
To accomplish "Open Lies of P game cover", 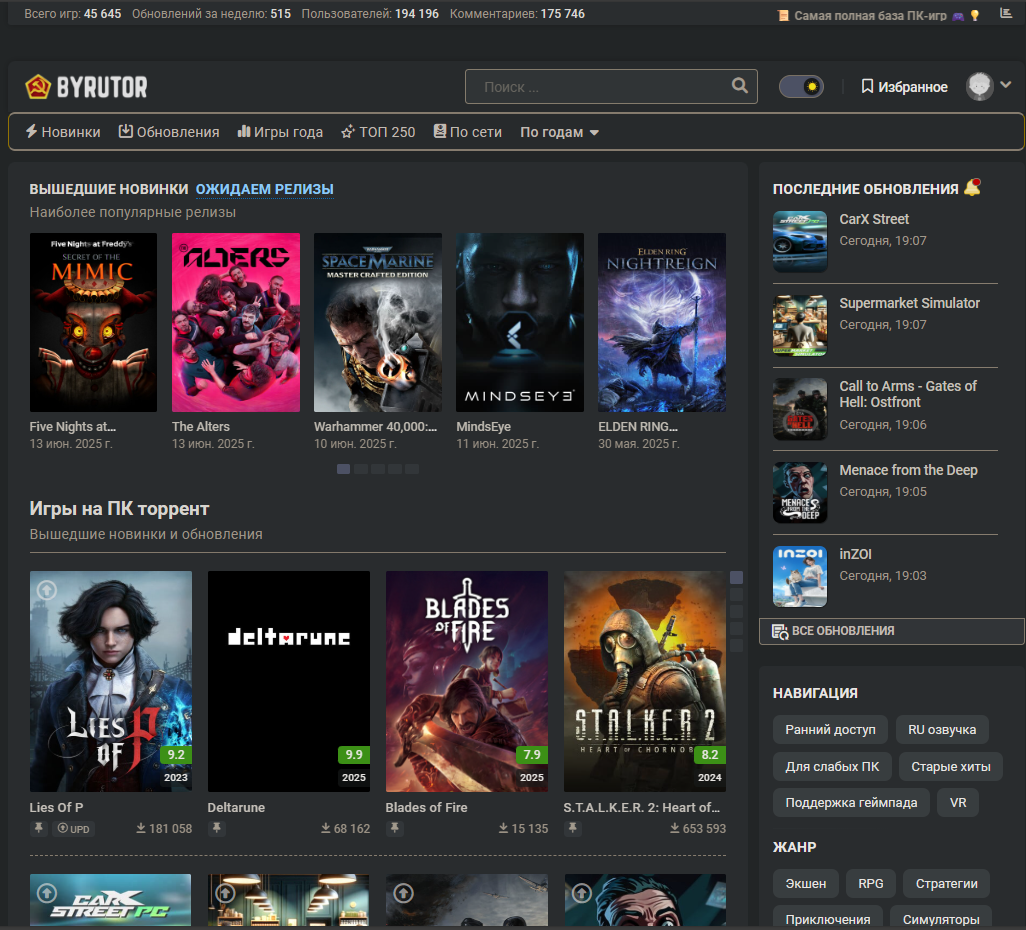I will click(x=111, y=681).
